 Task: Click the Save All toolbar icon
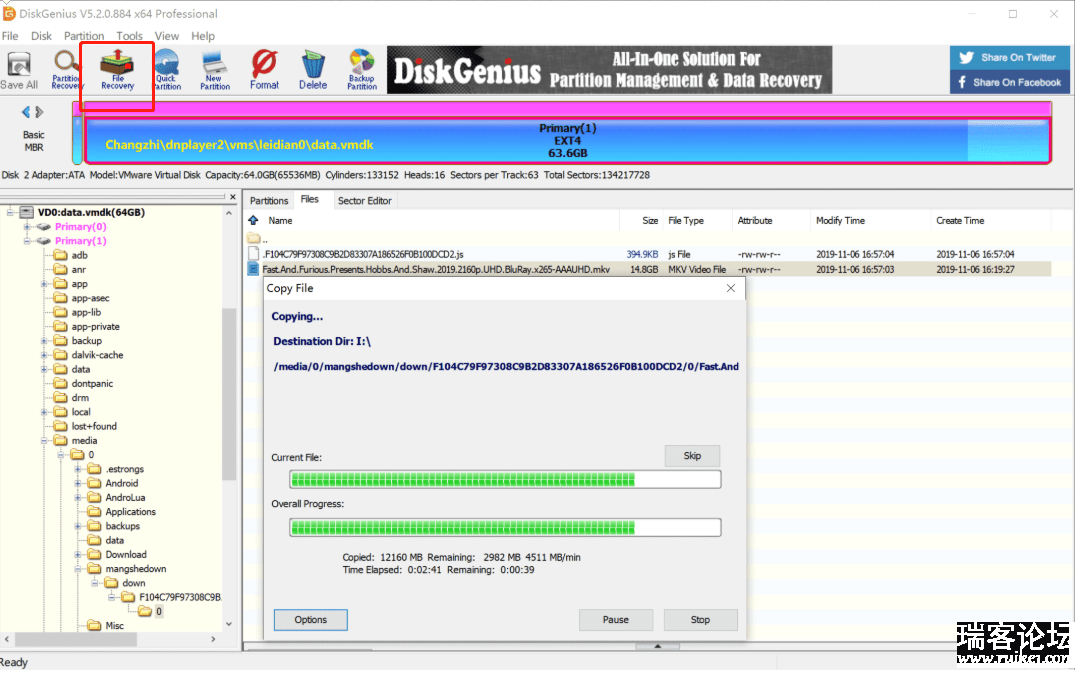pos(19,70)
